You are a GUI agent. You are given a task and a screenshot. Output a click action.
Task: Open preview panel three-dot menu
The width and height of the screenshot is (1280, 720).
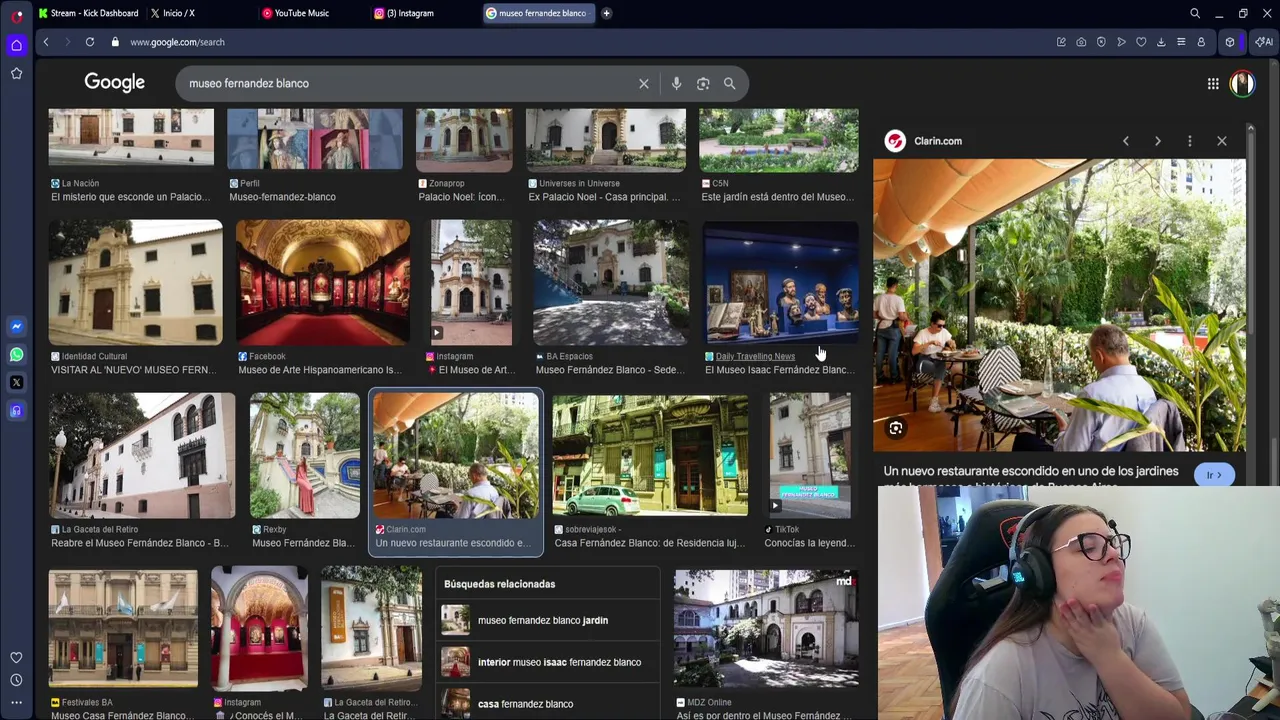pos(1190,141)
